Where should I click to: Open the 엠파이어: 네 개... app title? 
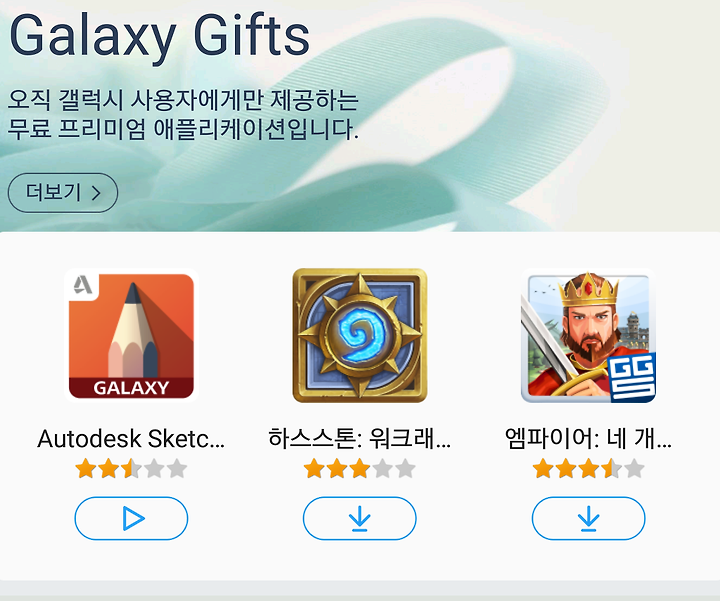[588, 438]
